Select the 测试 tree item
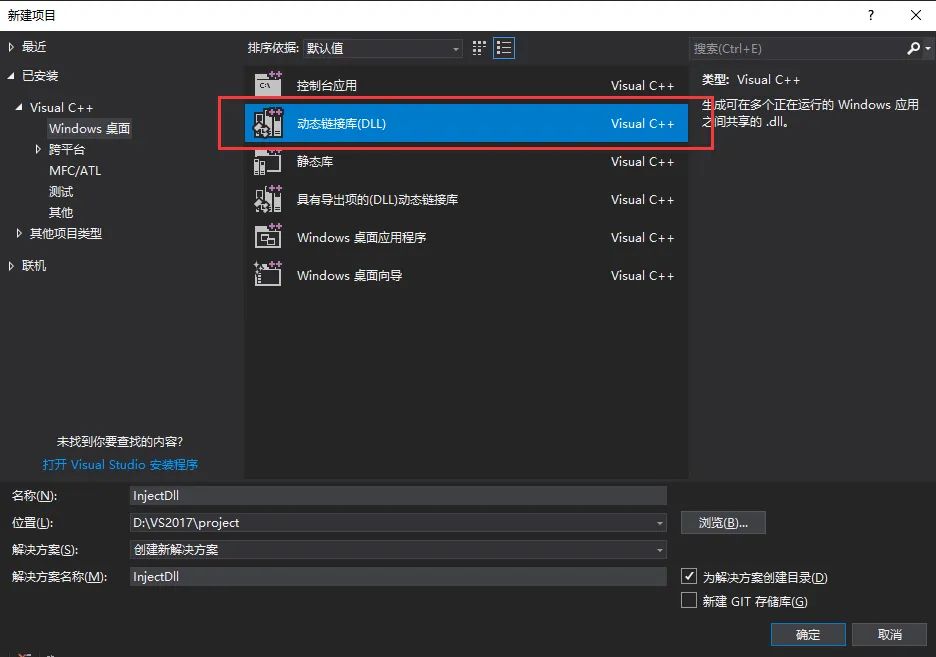 click(x=61, y=192)
